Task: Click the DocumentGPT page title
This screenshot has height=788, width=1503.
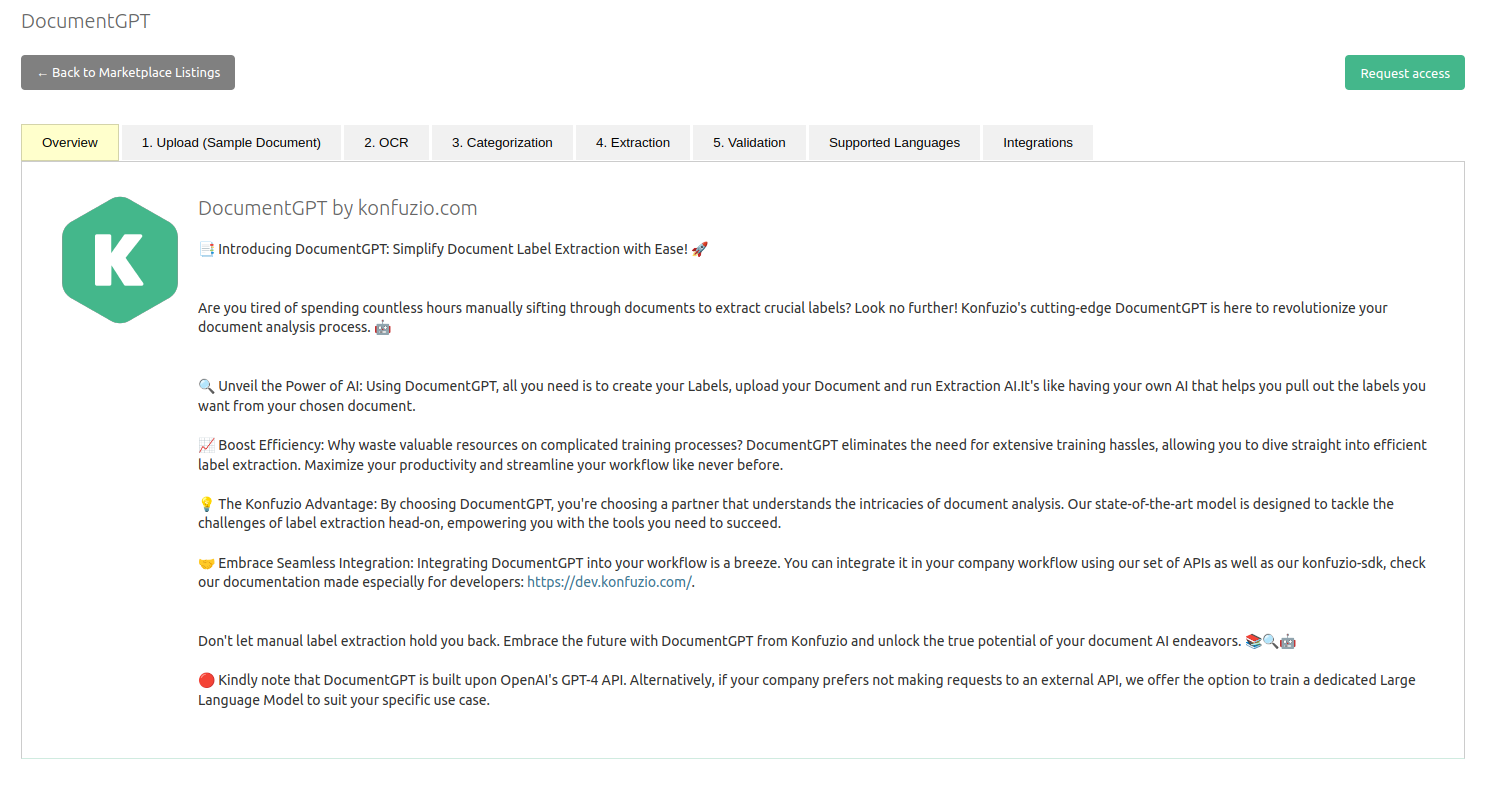Action: coord(86,21)
